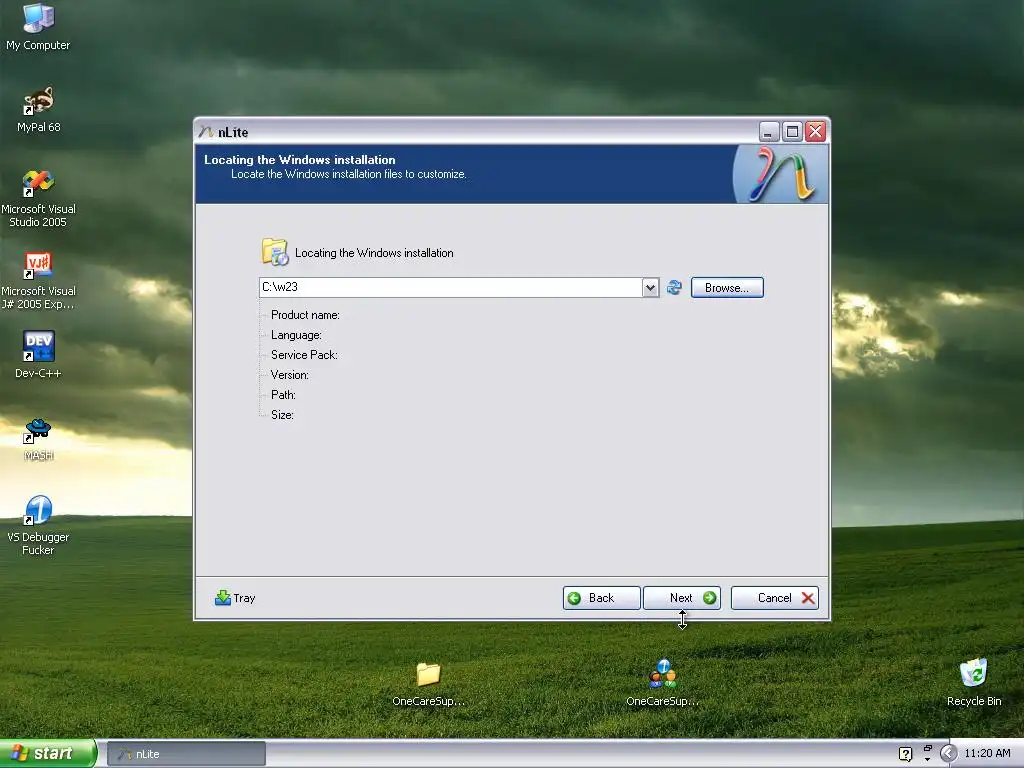Select the Dev-C++ desktop shortcut
Viewport: 1024px width, 768px height.
(38, 355)
